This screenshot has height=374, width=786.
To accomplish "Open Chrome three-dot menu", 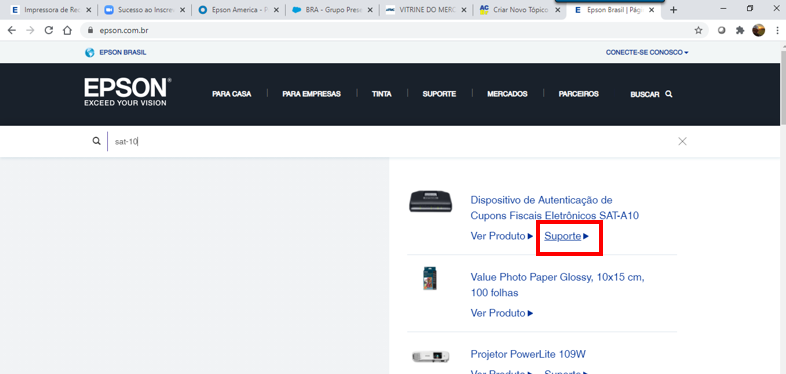I will (776, 31).
